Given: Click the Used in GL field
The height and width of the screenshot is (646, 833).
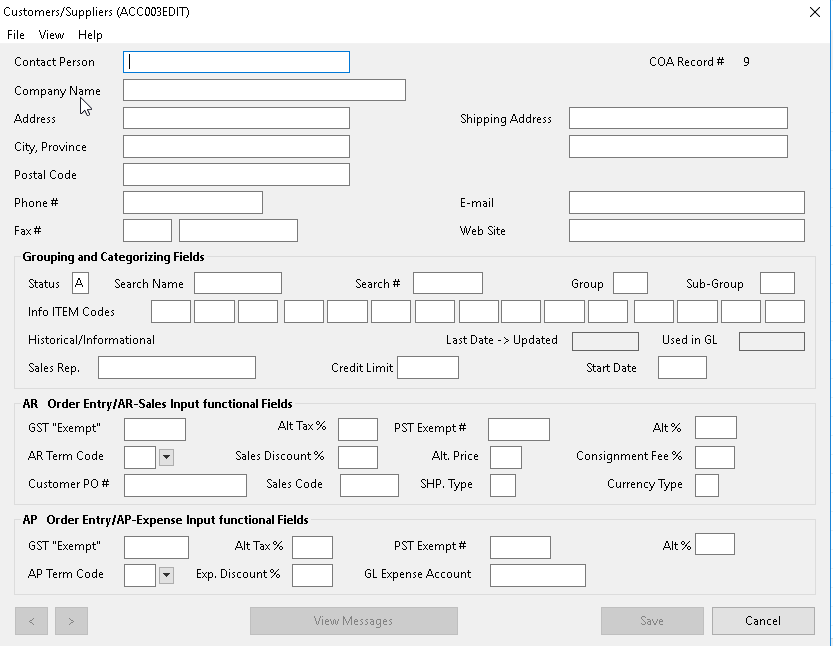Looking at the screenshot, I should [772, 342].
